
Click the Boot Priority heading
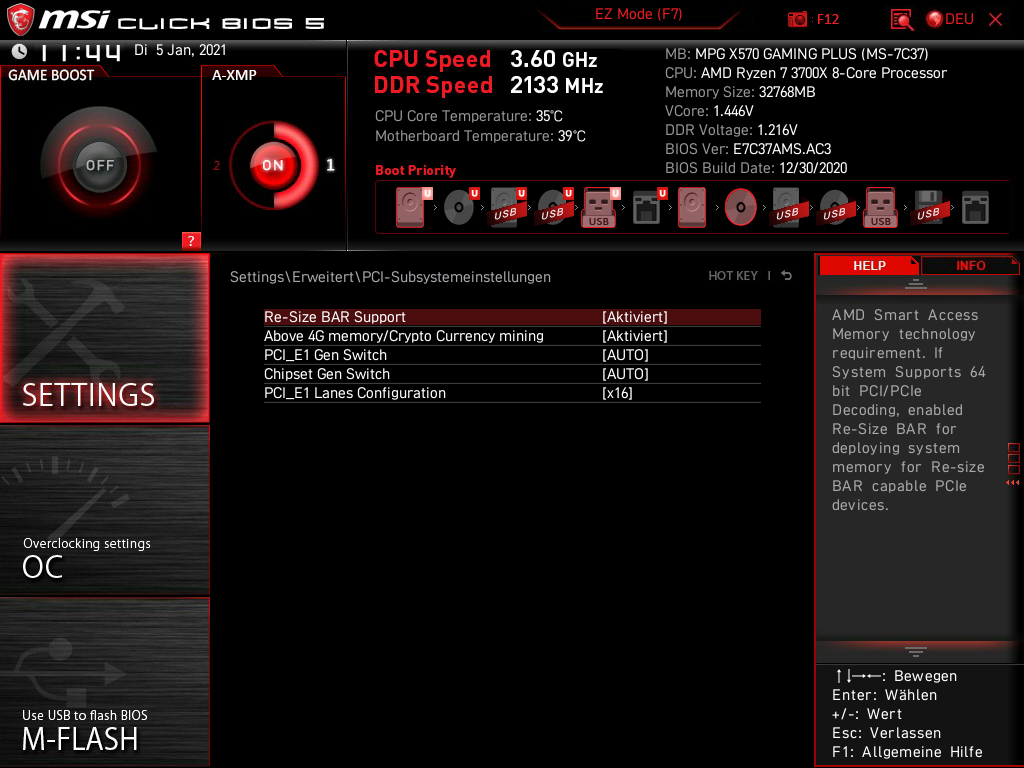[415, 170]
